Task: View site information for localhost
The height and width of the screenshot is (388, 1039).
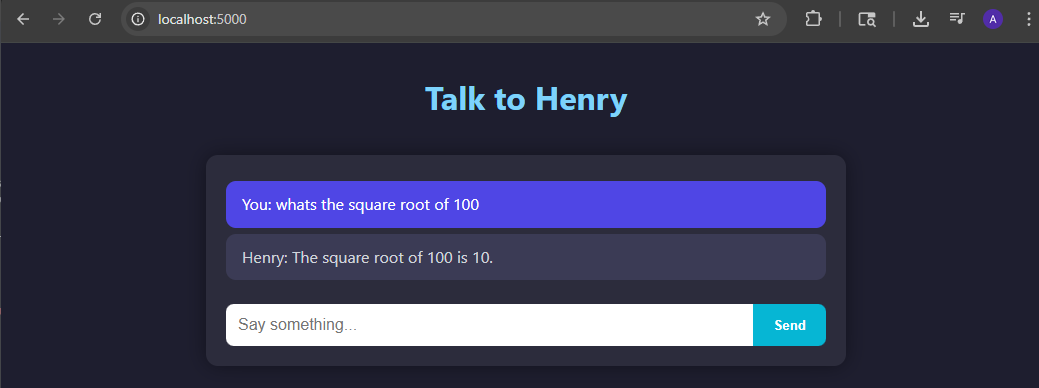Action: (x=138, y=19)
